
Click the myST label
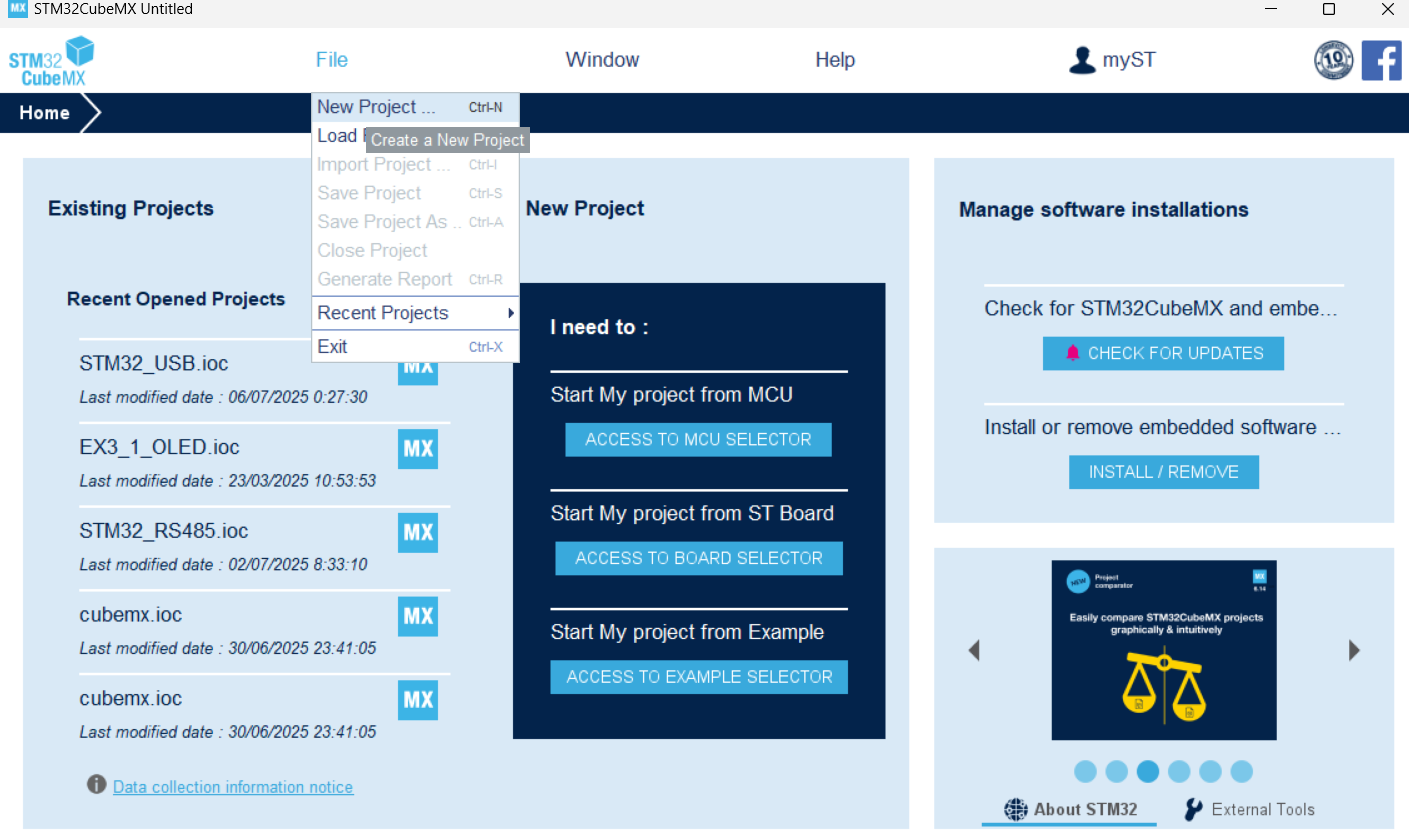[x=1129, y=60]
